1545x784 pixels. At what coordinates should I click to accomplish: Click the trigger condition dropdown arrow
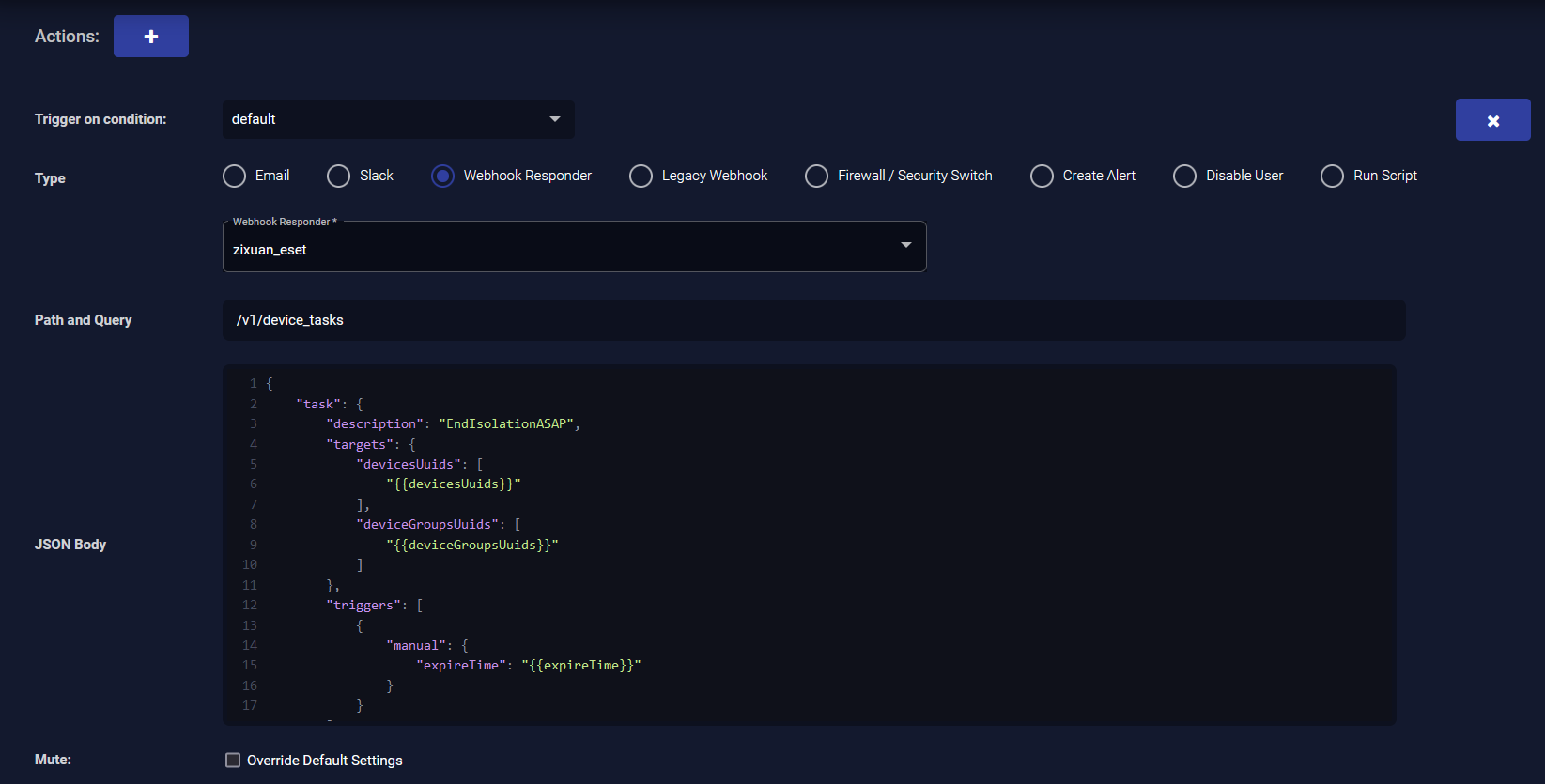click(555, 119)
